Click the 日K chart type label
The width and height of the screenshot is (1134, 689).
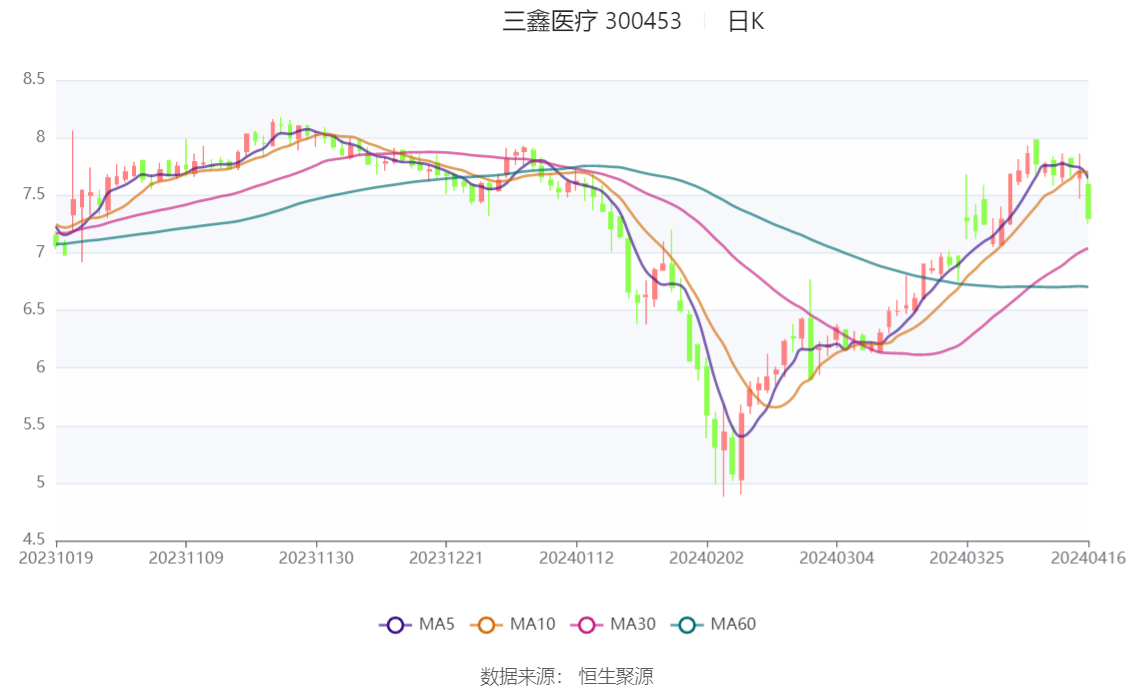pos(746,22)
